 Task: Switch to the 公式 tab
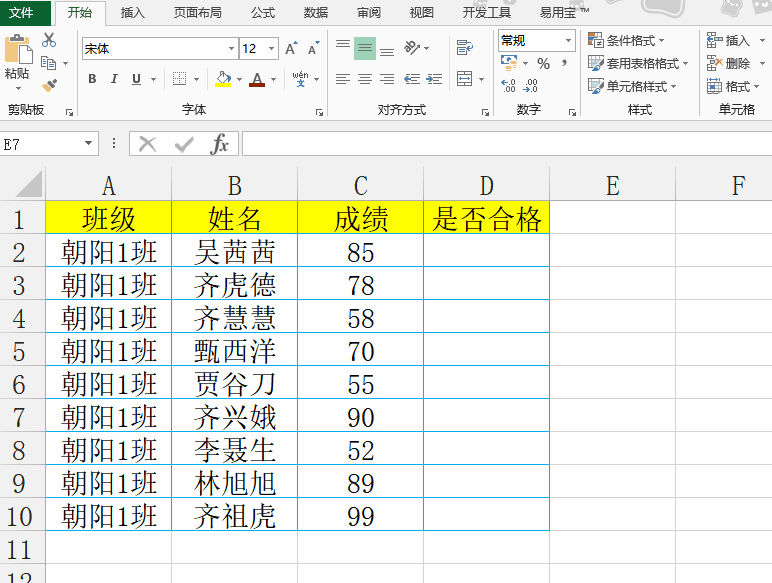point(262,13)
